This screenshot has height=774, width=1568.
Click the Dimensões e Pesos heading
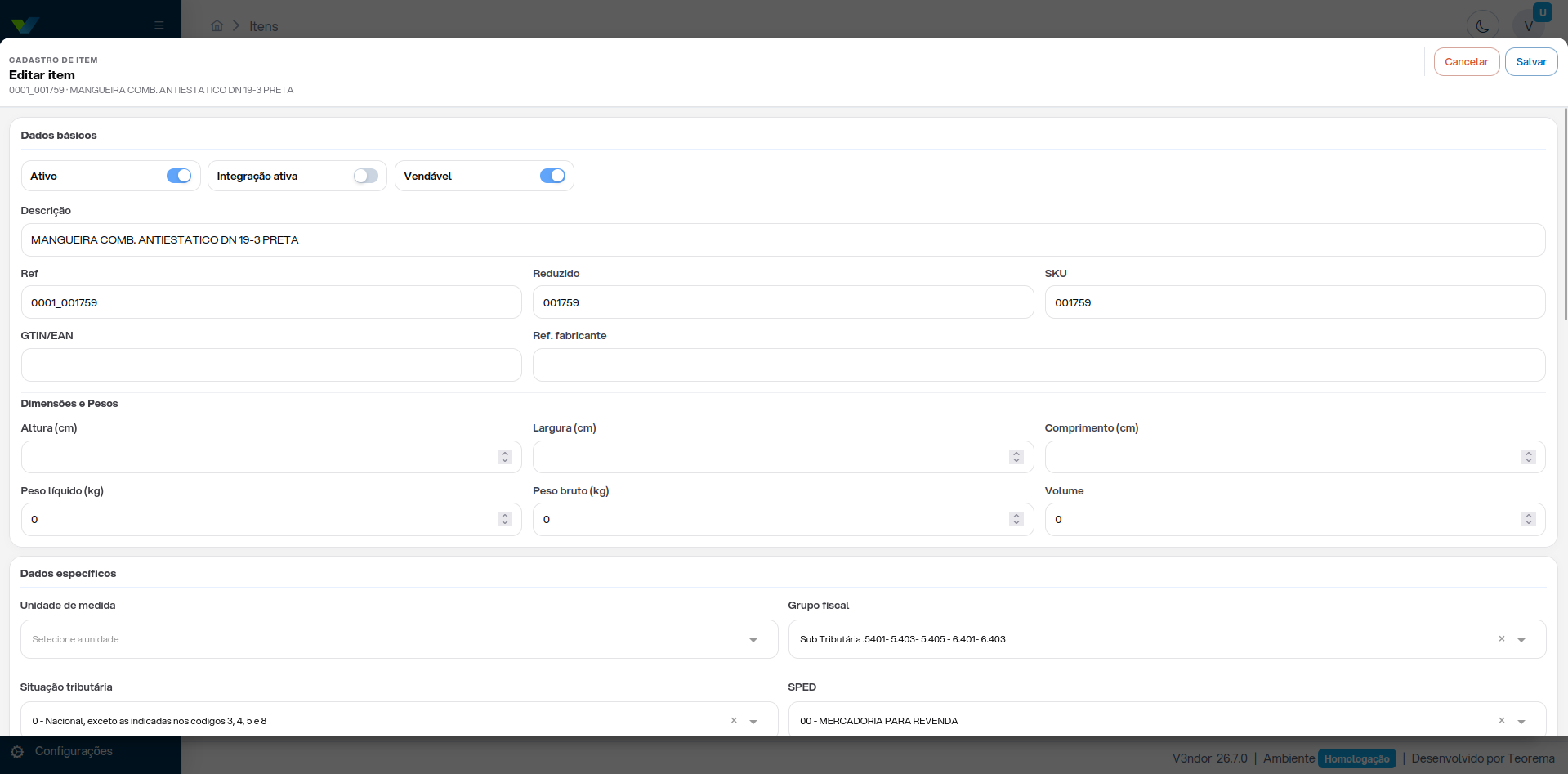(69, 404)
